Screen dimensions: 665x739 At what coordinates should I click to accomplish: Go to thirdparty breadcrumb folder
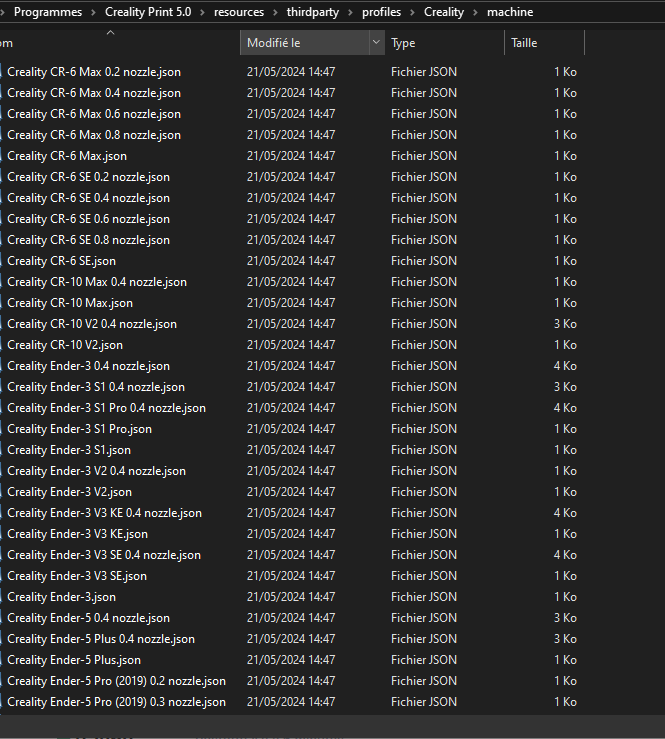click(313, 12)
